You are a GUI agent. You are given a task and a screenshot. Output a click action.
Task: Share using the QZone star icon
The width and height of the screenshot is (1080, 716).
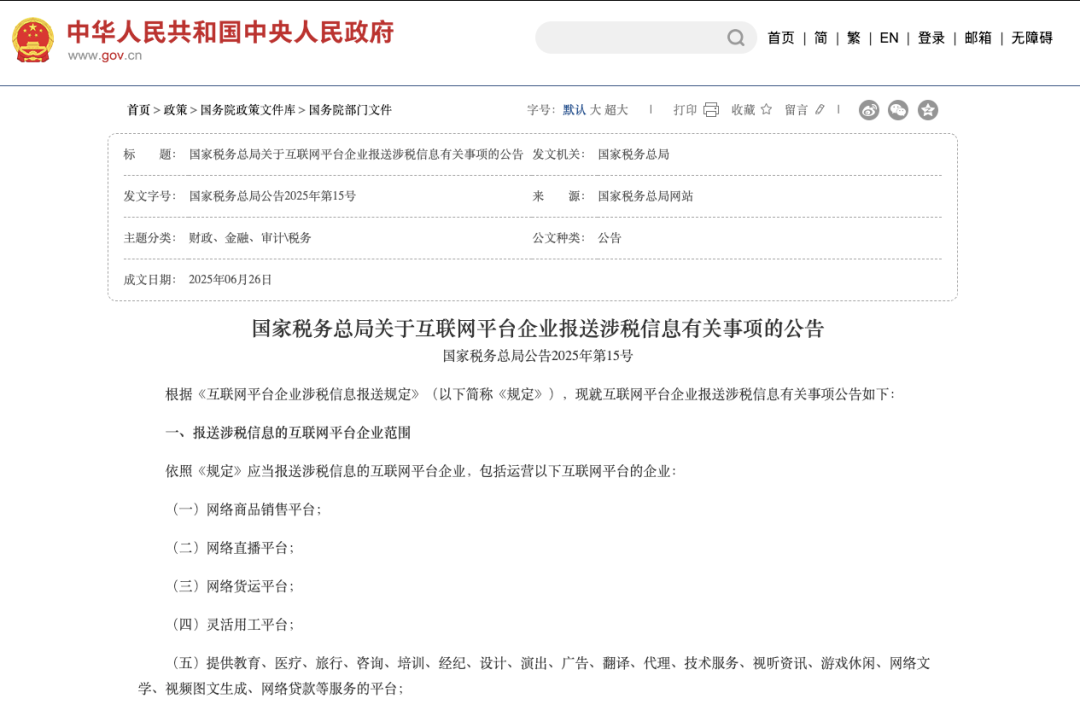[928, 110]
